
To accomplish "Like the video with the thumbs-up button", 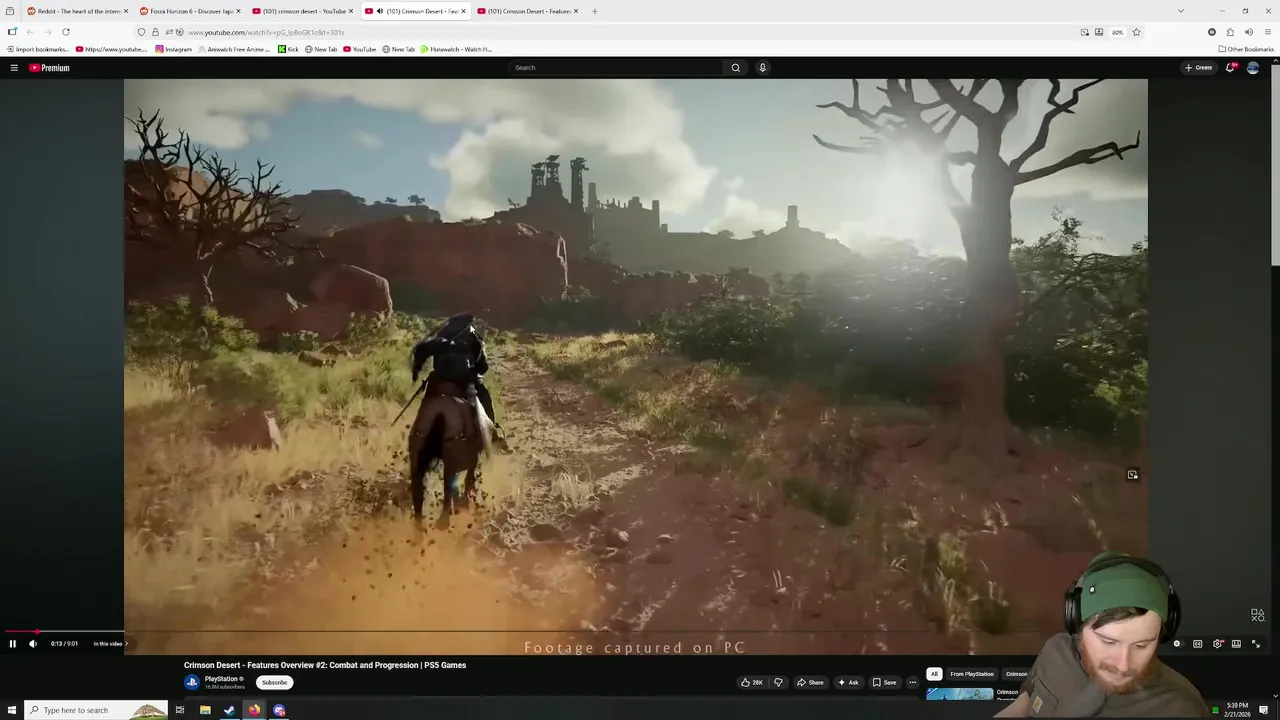I will tap(751, 682).
